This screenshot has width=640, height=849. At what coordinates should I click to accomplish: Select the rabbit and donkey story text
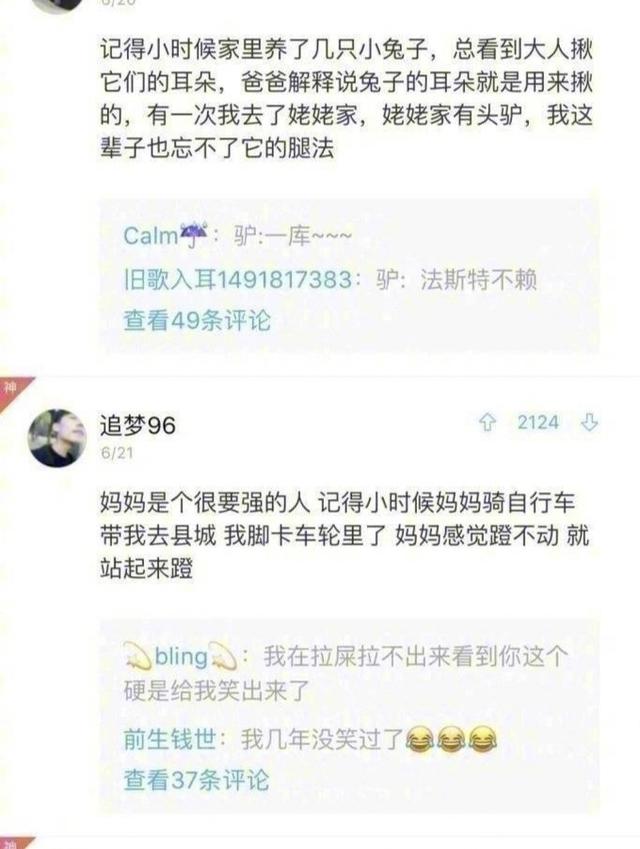(x=347, y=99)
